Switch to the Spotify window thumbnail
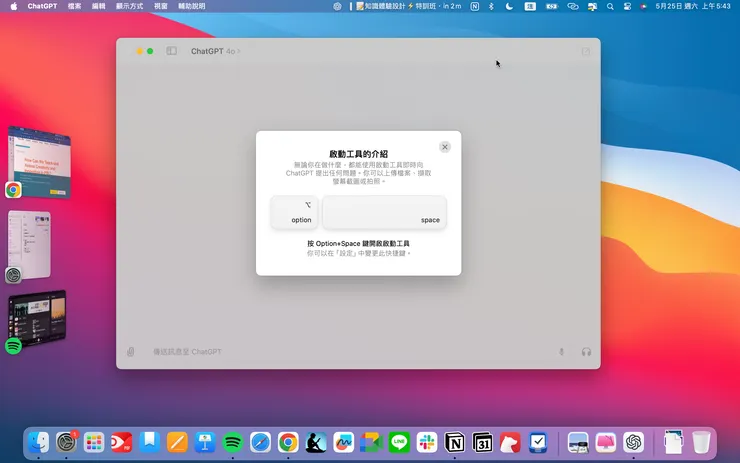The height and width of the screenshot is (463, 740). [37, 319]
